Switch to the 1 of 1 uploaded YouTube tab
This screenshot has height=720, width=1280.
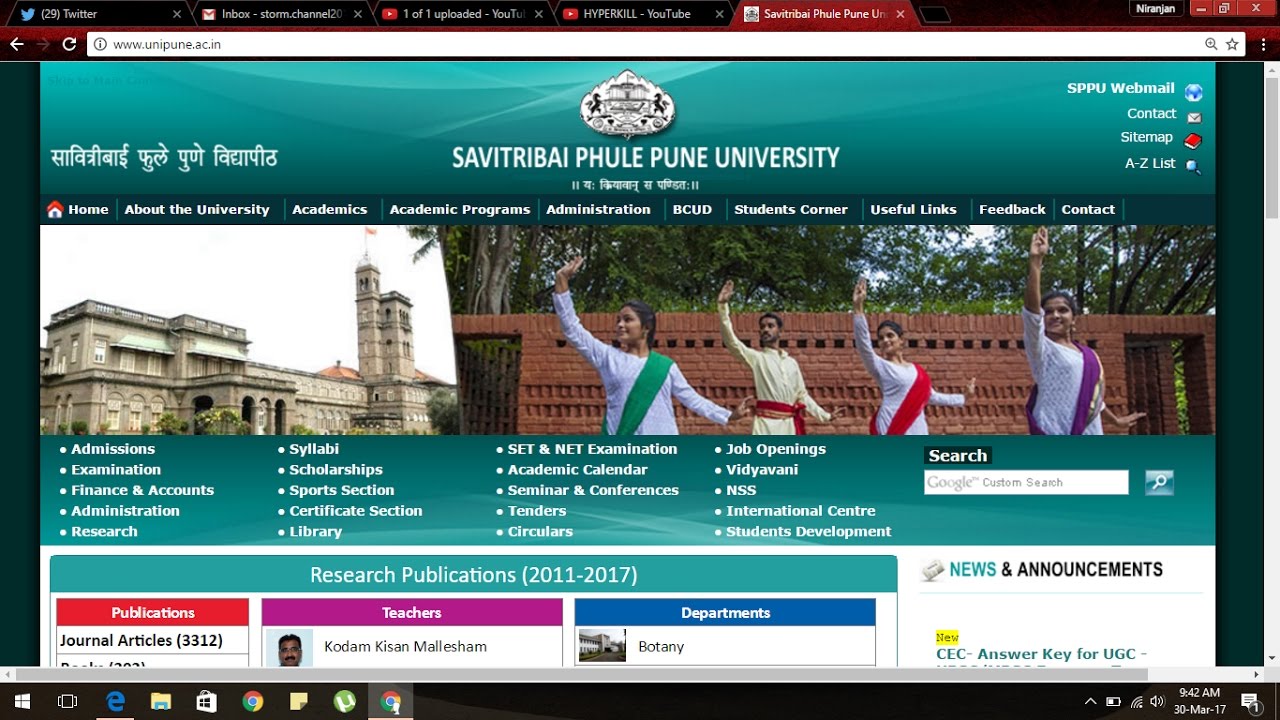[460, 14]
